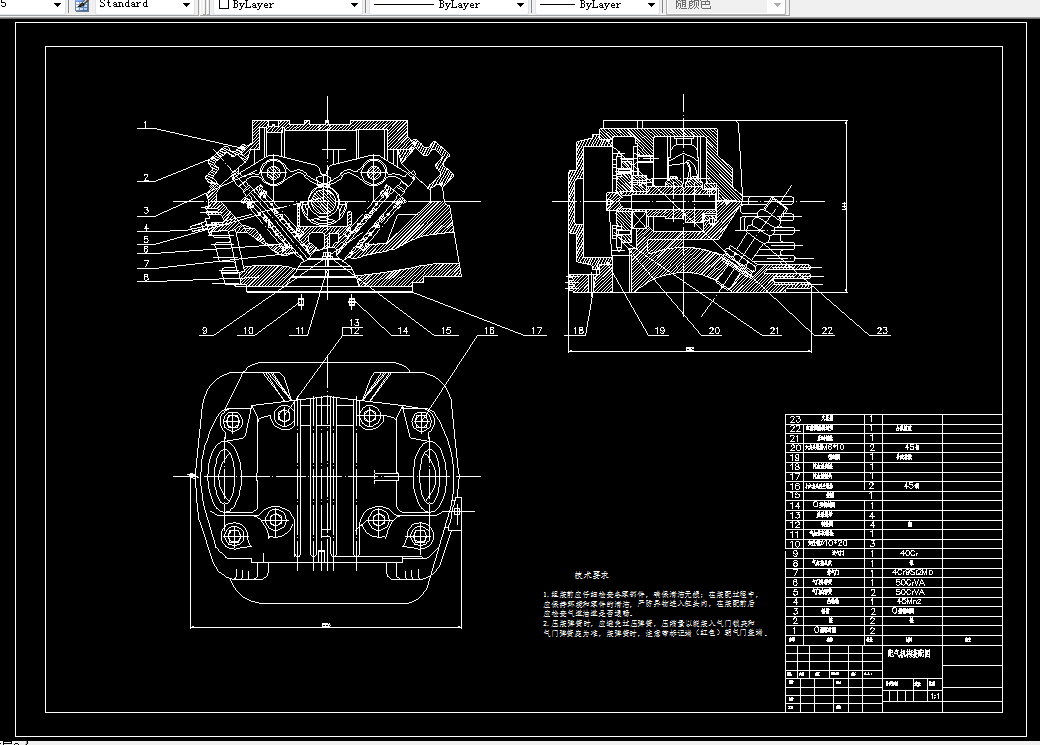
Task: Click the M6*10 part name in row 20
Action: [x=824, y=447]
